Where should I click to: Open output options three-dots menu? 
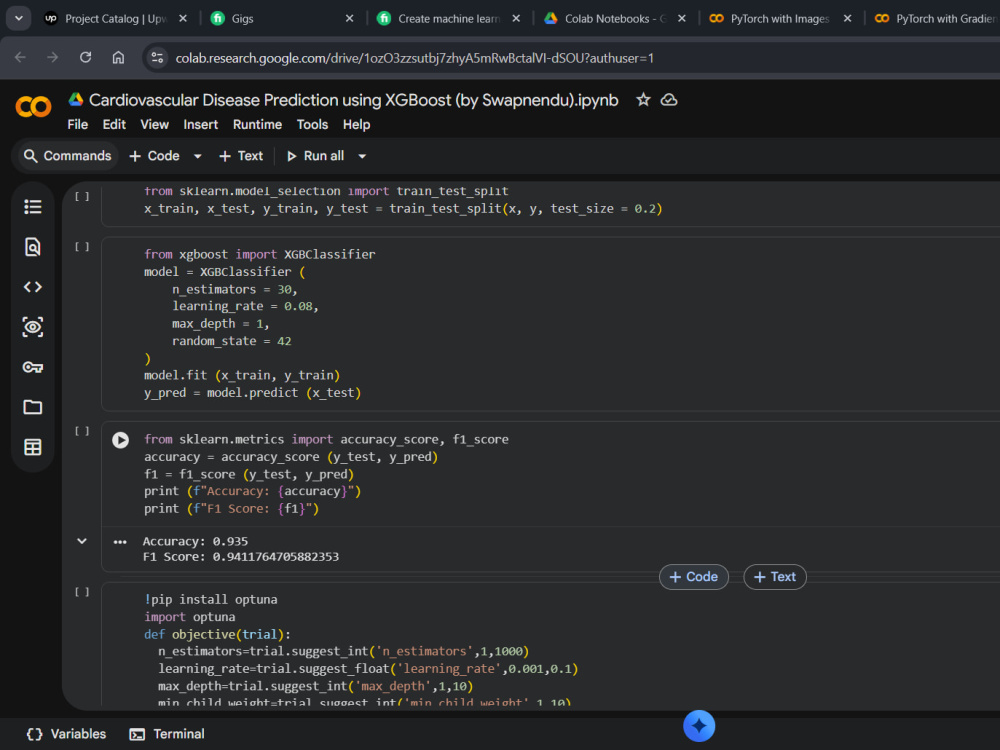click(120, 542)
